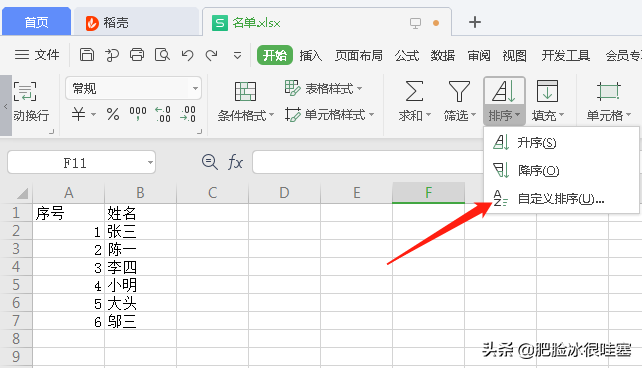Collapse ribbon with left scroll arrow
This screenshot has height=368, width=642.
(5, 106)
